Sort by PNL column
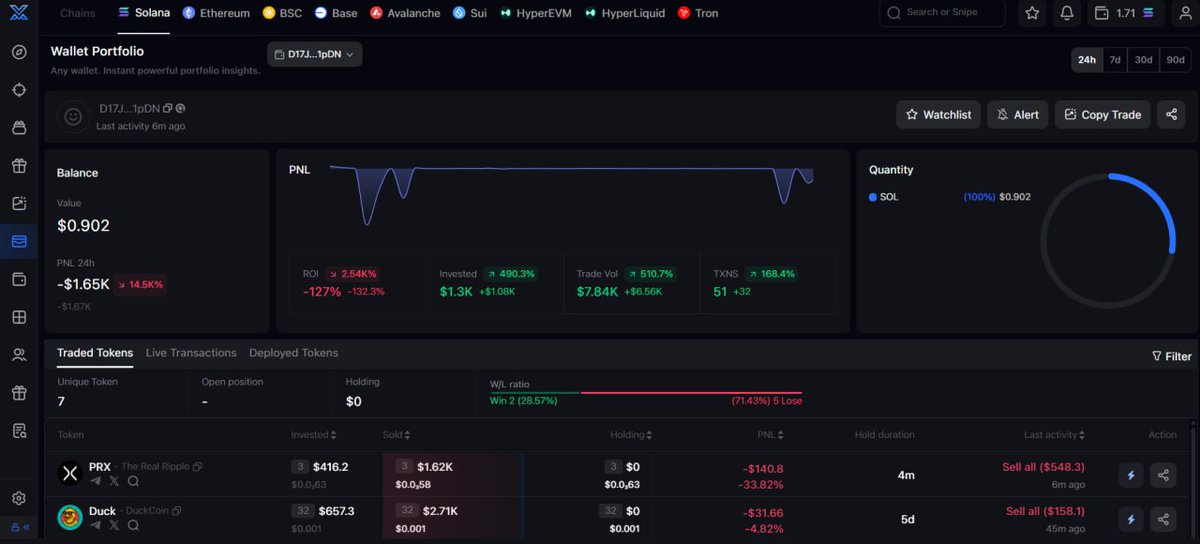Viewport: 1200px width, 544px height. point(771,435)
